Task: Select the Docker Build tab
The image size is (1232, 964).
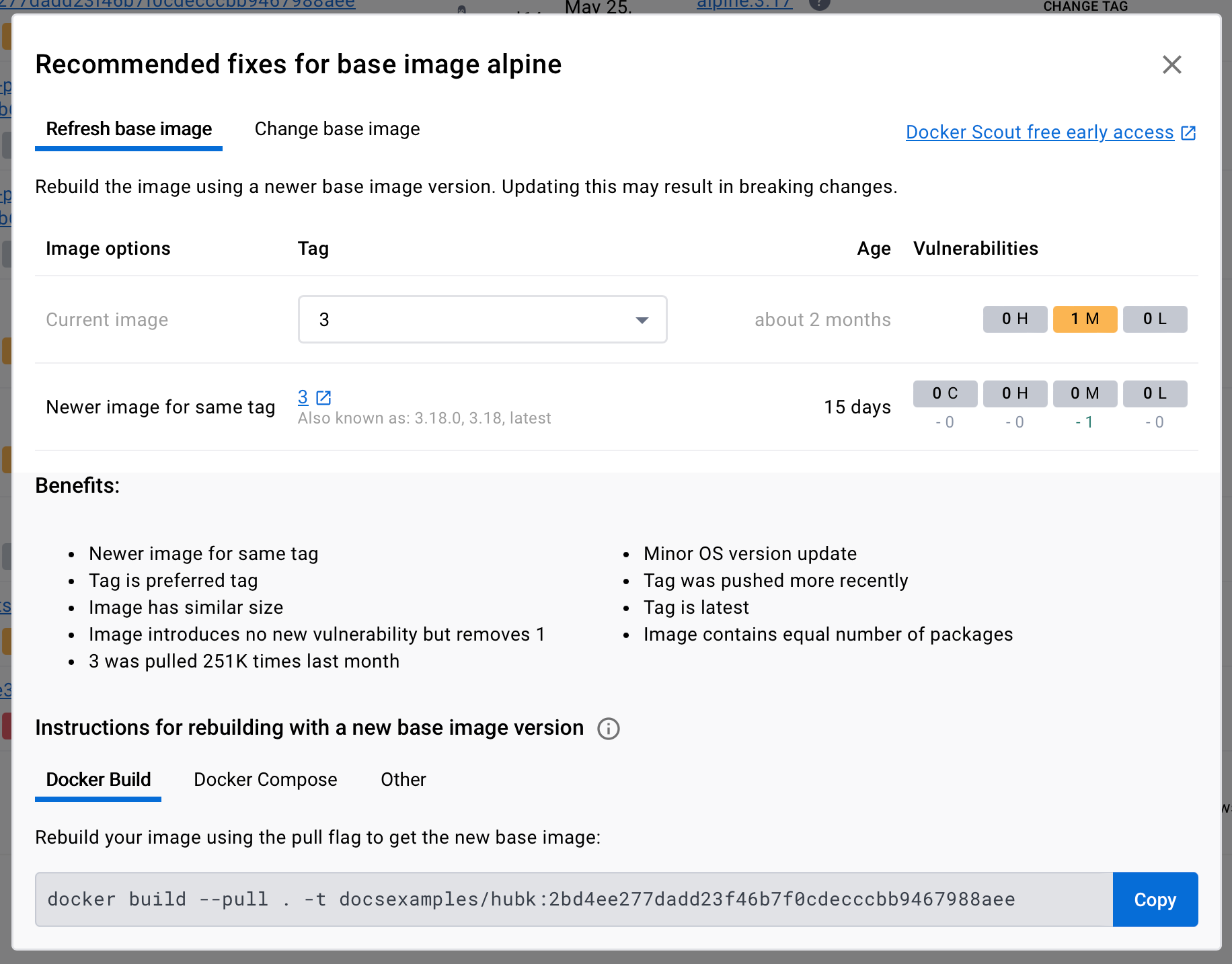Action: coord(98,780)
